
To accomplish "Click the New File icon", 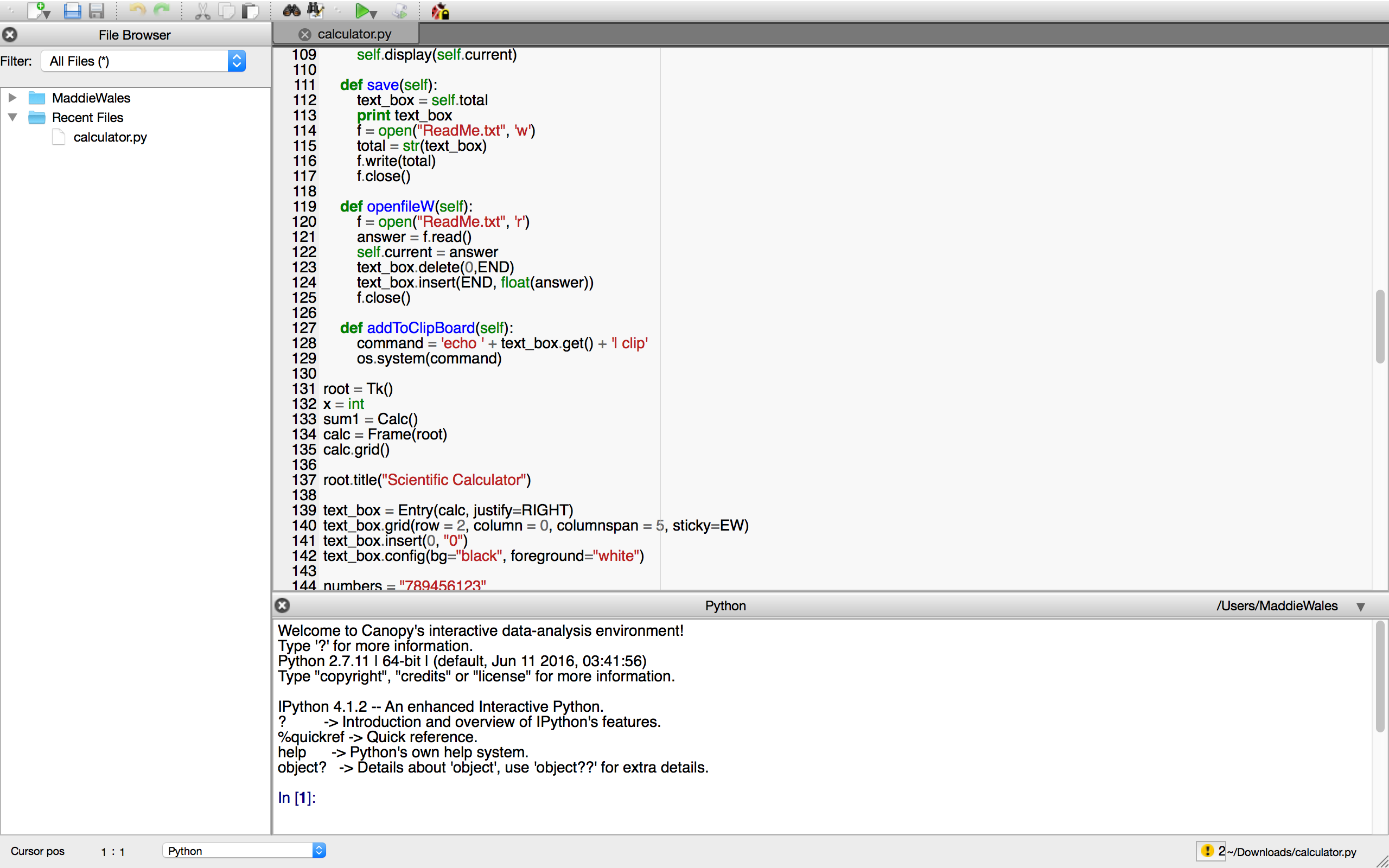I will pos(36,10).
